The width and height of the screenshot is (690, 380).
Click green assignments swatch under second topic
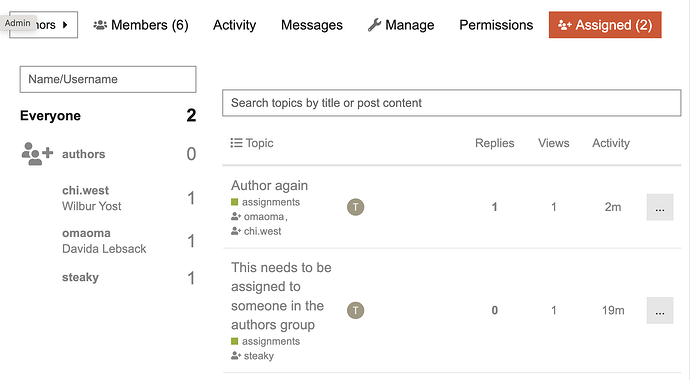tap(235, 341)
